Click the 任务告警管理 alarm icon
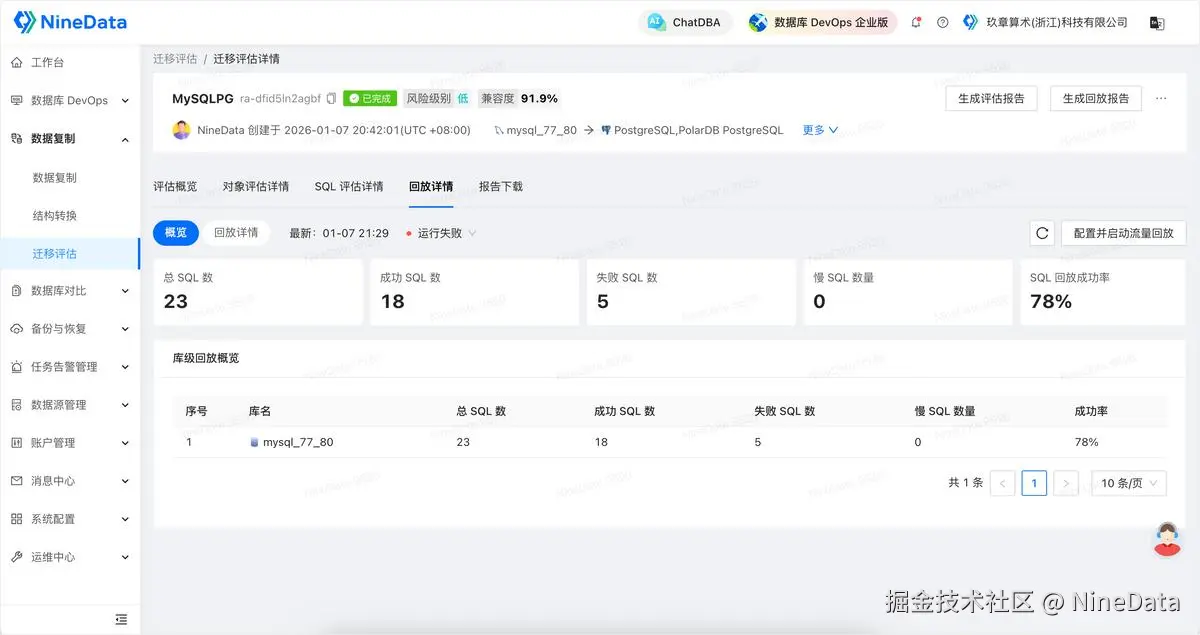1200x635 pixels. click(16, 367)
